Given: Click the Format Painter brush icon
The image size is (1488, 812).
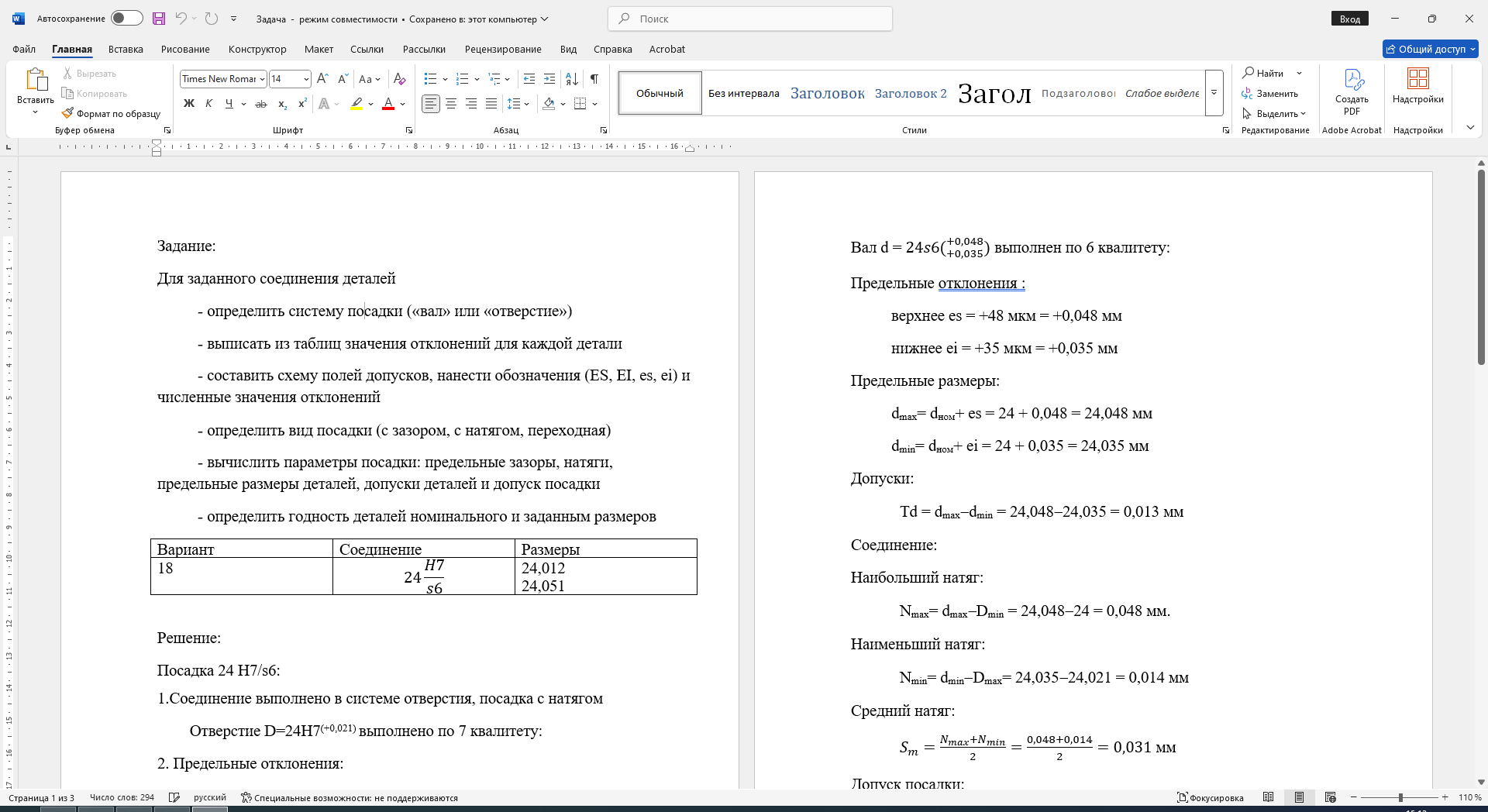Looking at the screenshot, I should point(68,113).
